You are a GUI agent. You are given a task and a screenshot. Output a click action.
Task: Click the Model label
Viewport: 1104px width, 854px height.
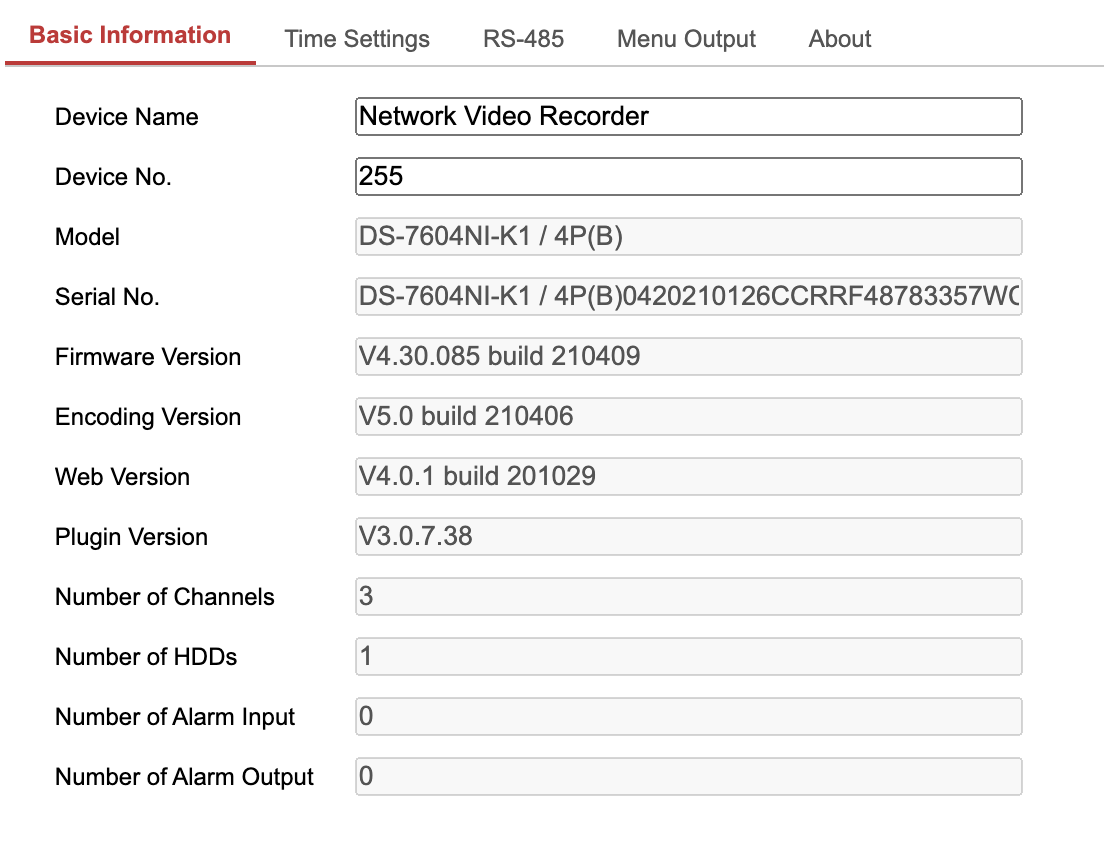point(87,237)
